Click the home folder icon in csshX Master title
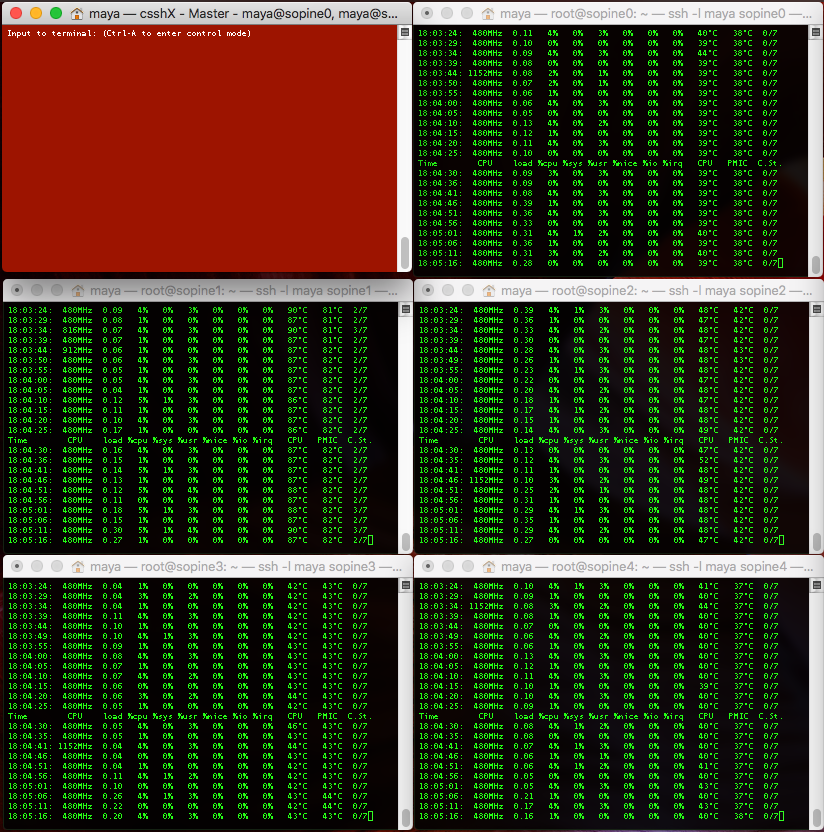Screen dimensions: 824x832 pyautogui.click(x=78, y=14)
